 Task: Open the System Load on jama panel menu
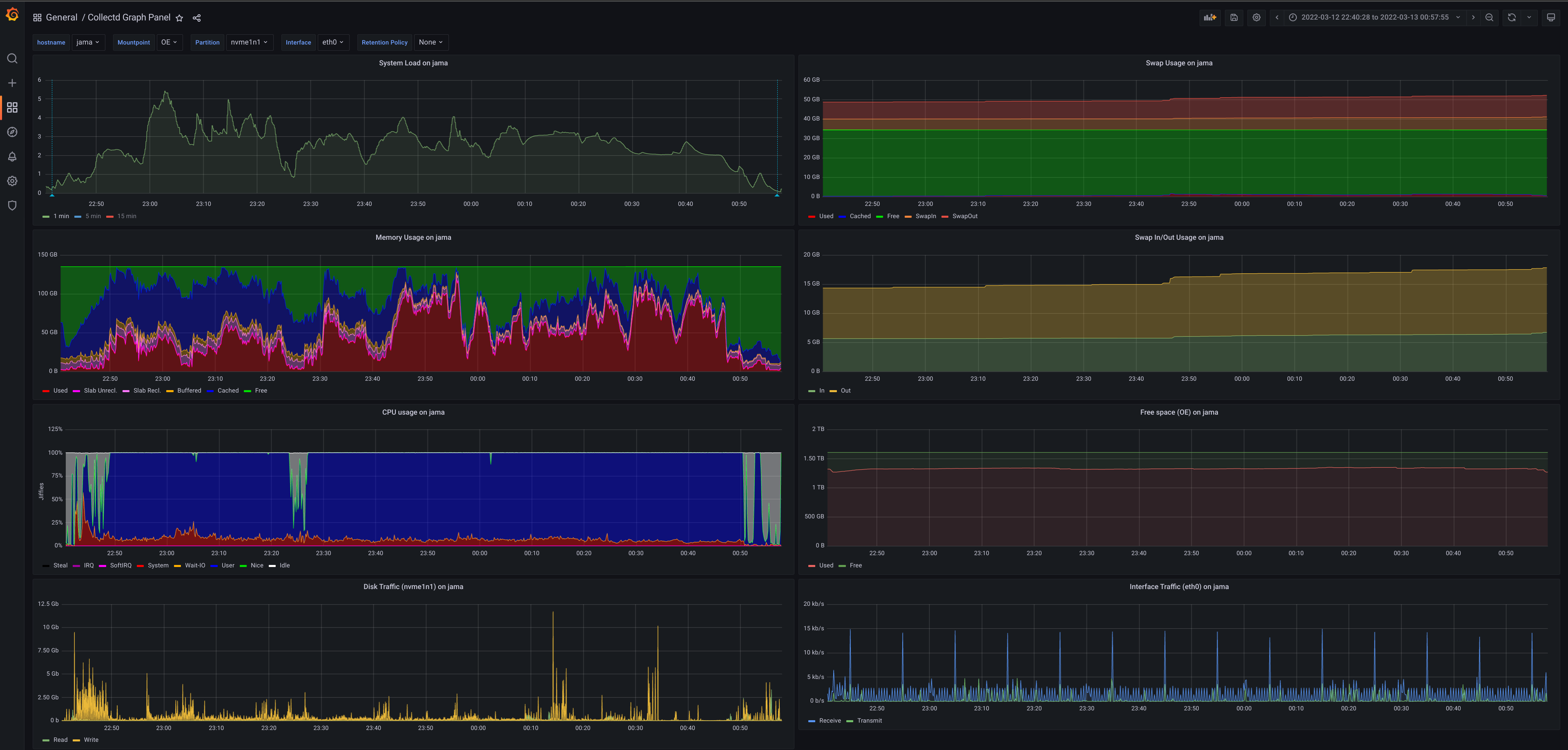pos(413,62)
